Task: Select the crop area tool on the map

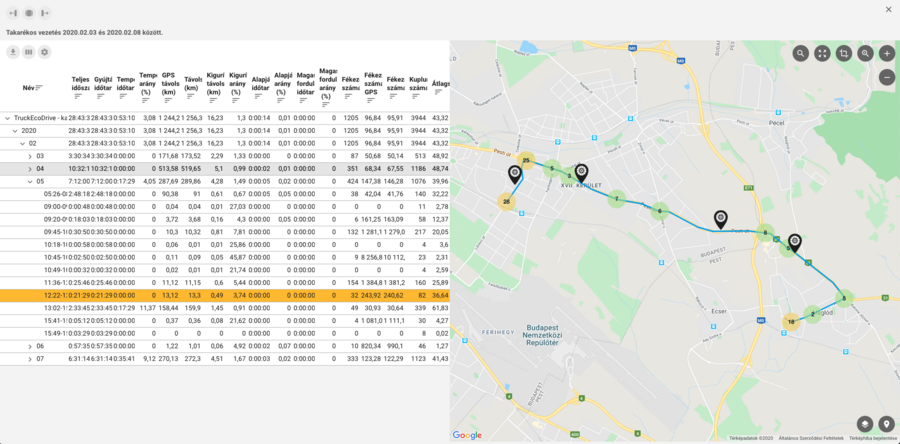Action: tap(844, 54)
